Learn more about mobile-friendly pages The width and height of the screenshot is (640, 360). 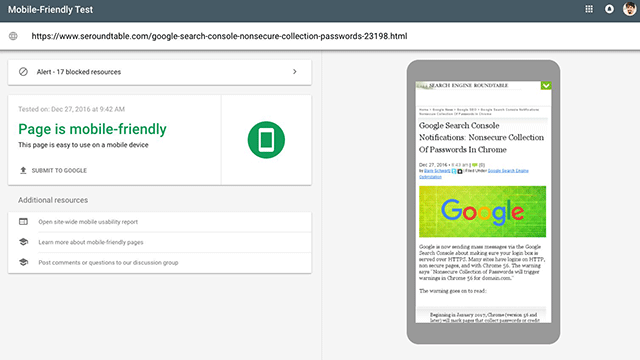pyautogui.click(x=91, y=242)
